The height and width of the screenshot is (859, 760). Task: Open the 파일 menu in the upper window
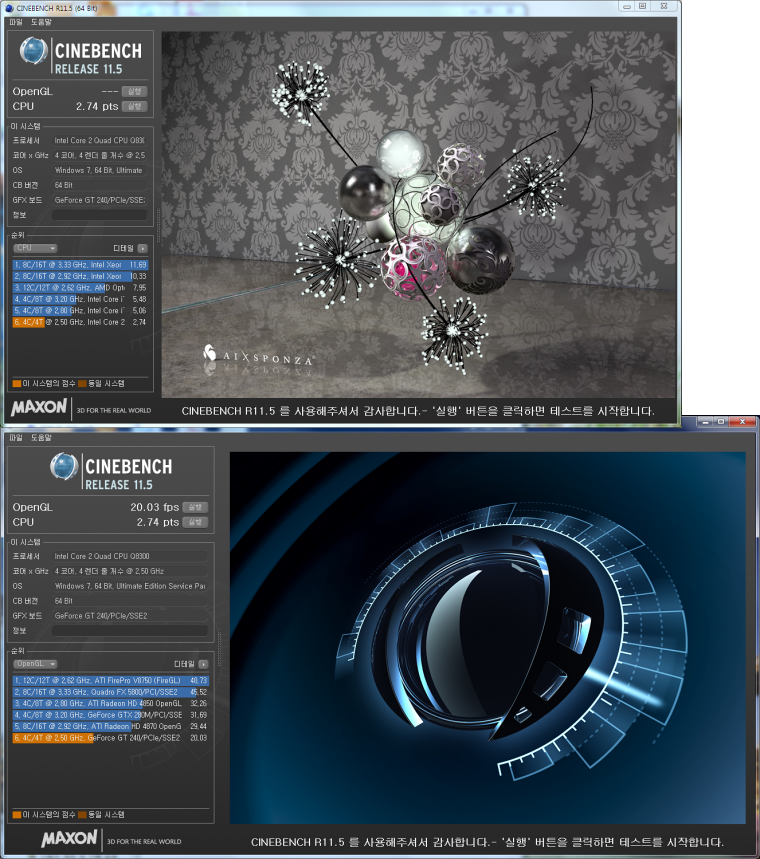pyautogui.click(x=16, y=22)
